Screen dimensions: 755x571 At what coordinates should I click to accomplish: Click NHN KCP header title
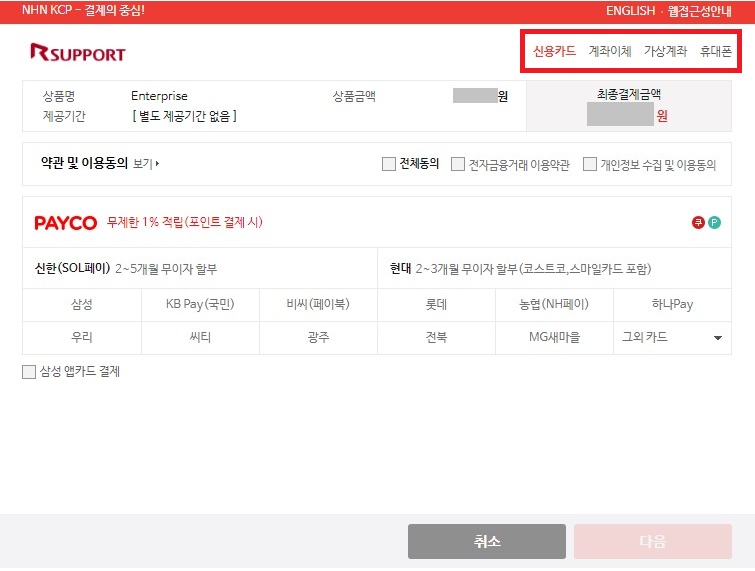point(83,10)
